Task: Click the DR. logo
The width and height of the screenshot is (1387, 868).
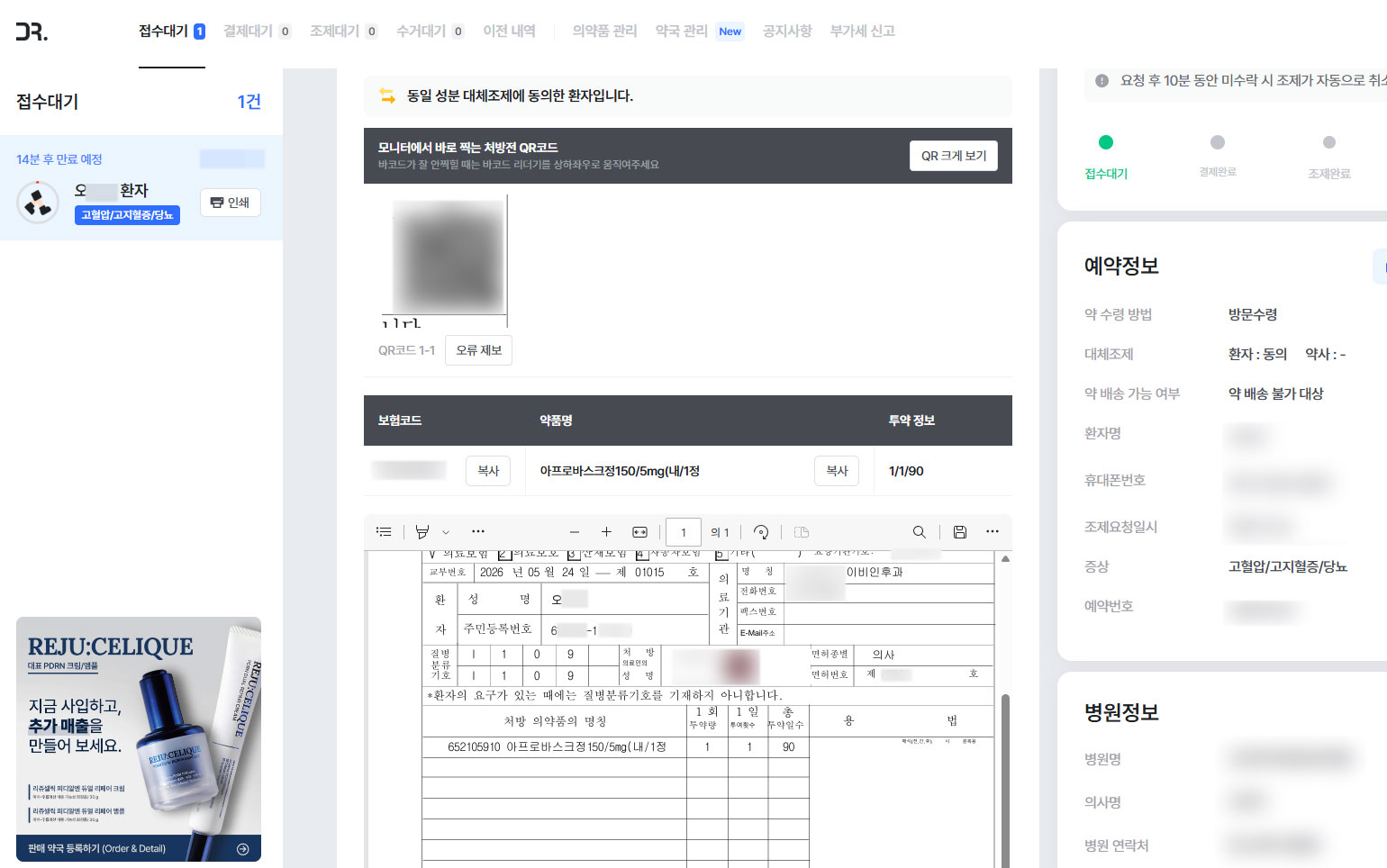Action: click(32, 32)
